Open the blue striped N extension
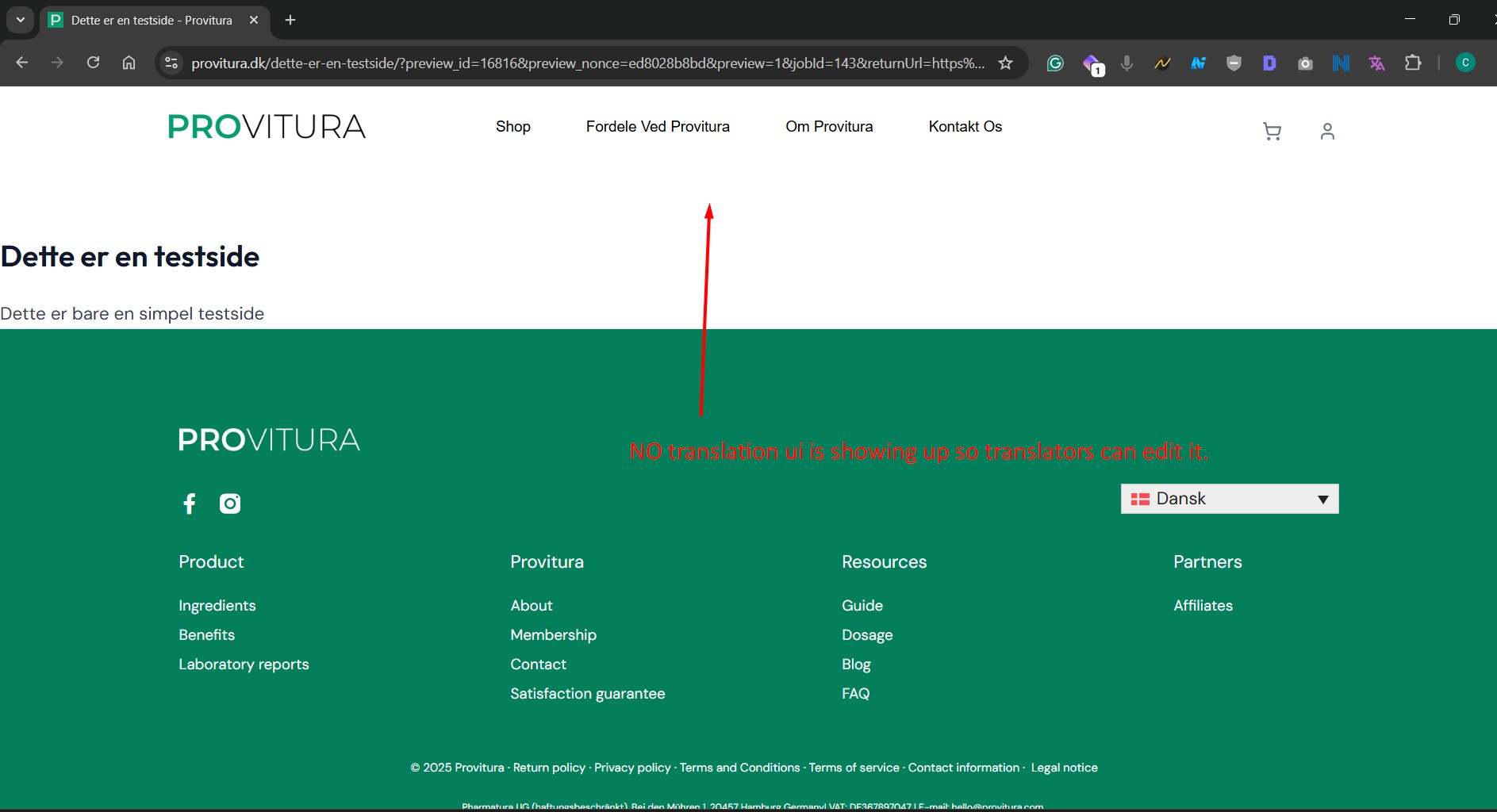This screenshot has height=812, width=1497. [x=1341, y=63]
